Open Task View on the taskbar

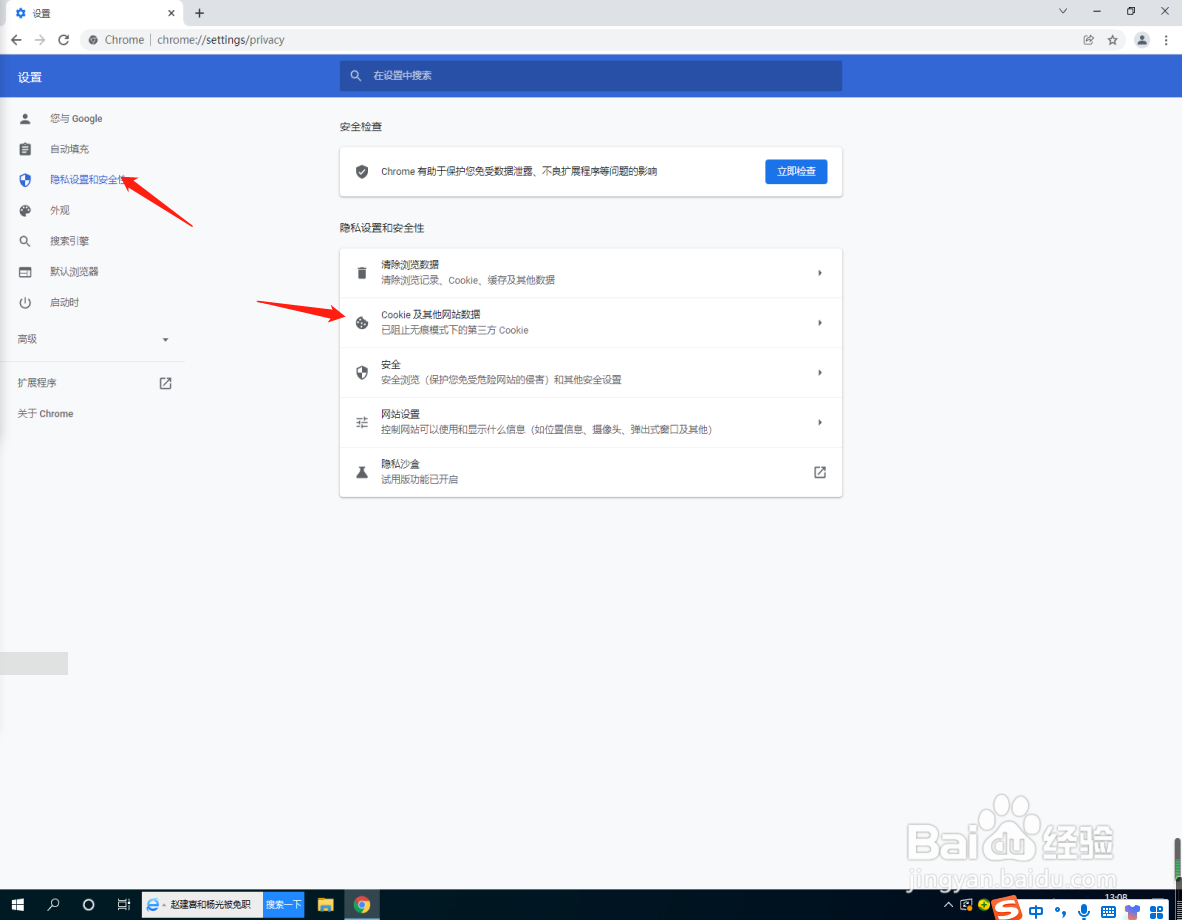point(124,905)
